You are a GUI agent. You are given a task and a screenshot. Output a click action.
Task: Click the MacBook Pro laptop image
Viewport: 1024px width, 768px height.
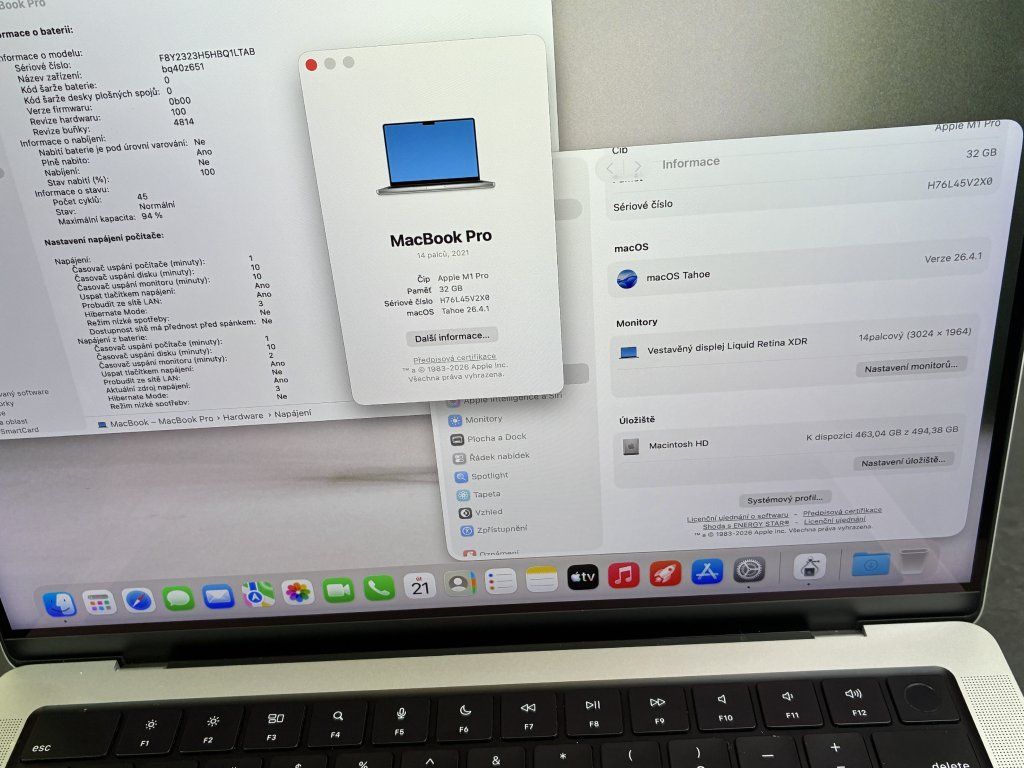[434, 155]
